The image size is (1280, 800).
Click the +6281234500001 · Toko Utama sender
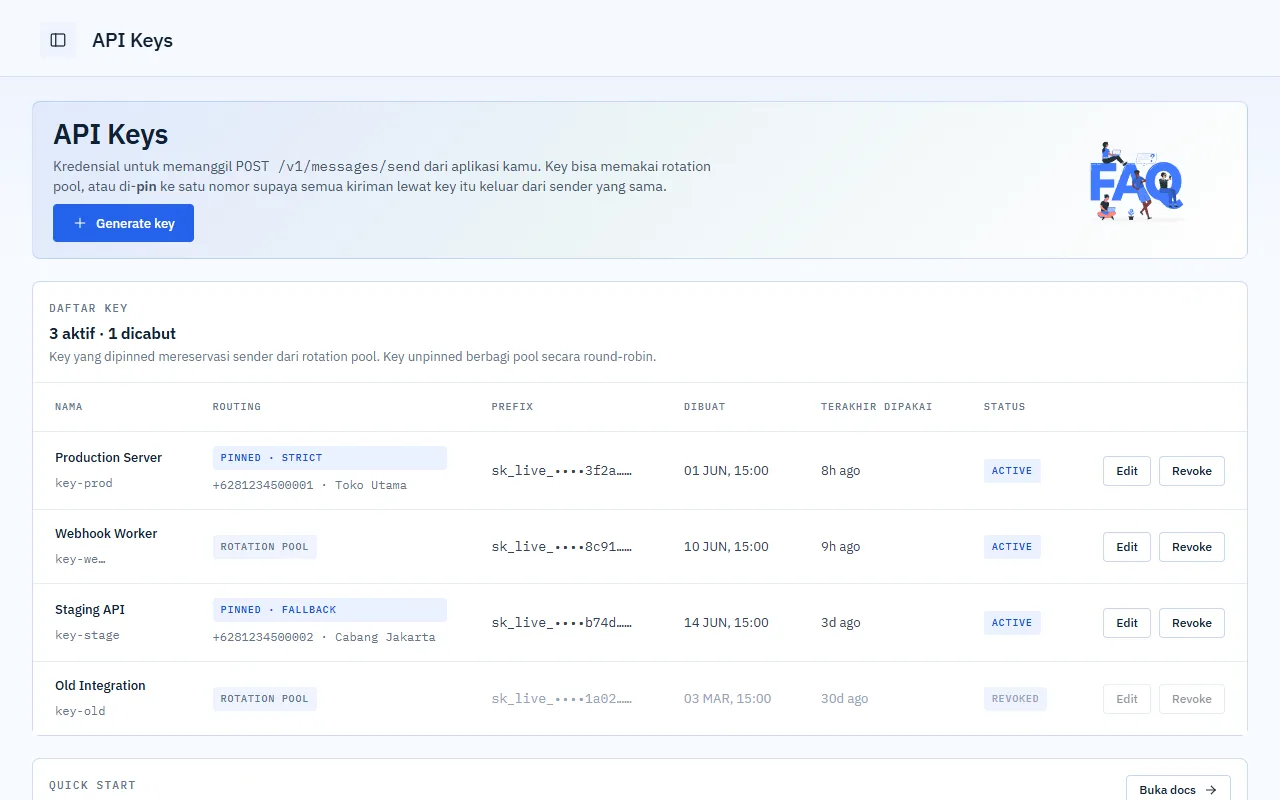(310, 485)
